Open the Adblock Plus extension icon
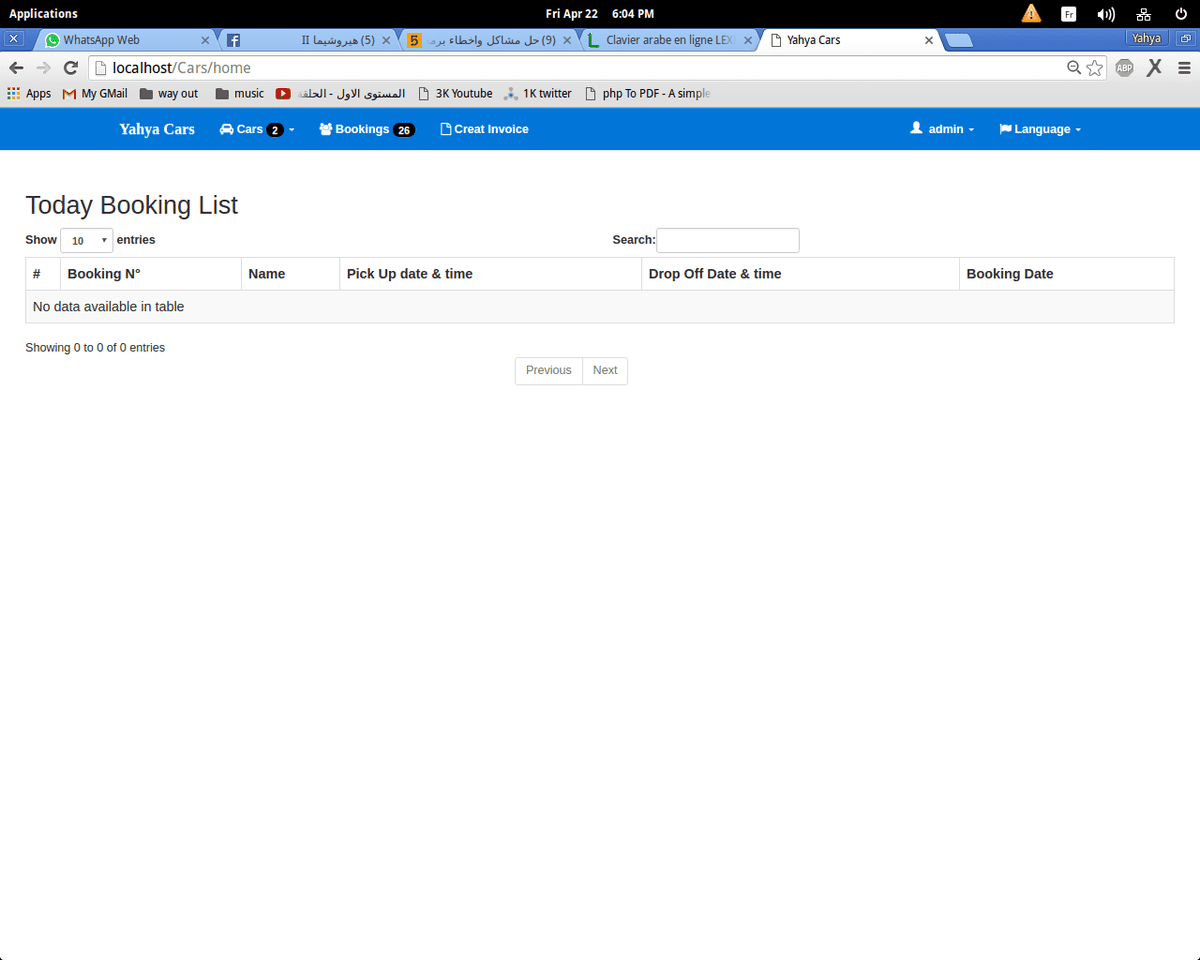The width and height of the screenshot is (1200, 960). 1124,68
